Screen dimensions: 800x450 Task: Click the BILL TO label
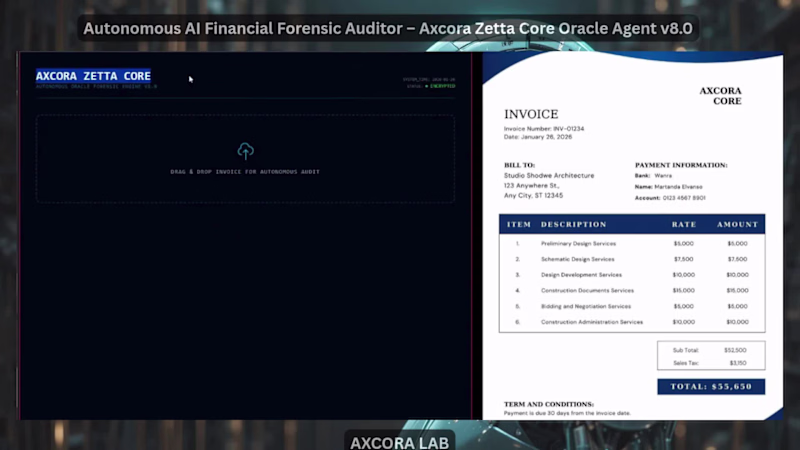click(x=519, y=165)
